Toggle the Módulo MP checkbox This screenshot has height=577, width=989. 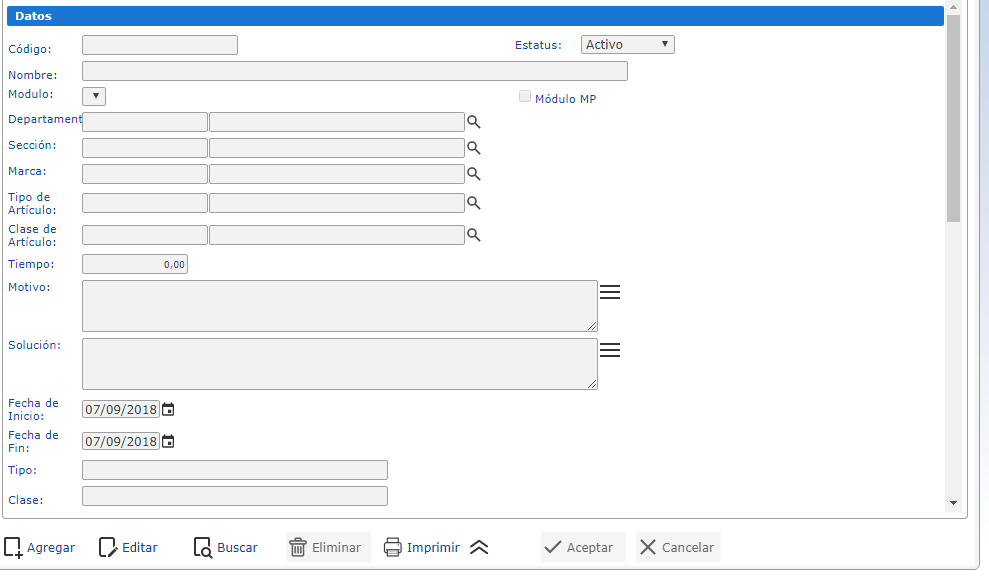(x=525, y=97)
